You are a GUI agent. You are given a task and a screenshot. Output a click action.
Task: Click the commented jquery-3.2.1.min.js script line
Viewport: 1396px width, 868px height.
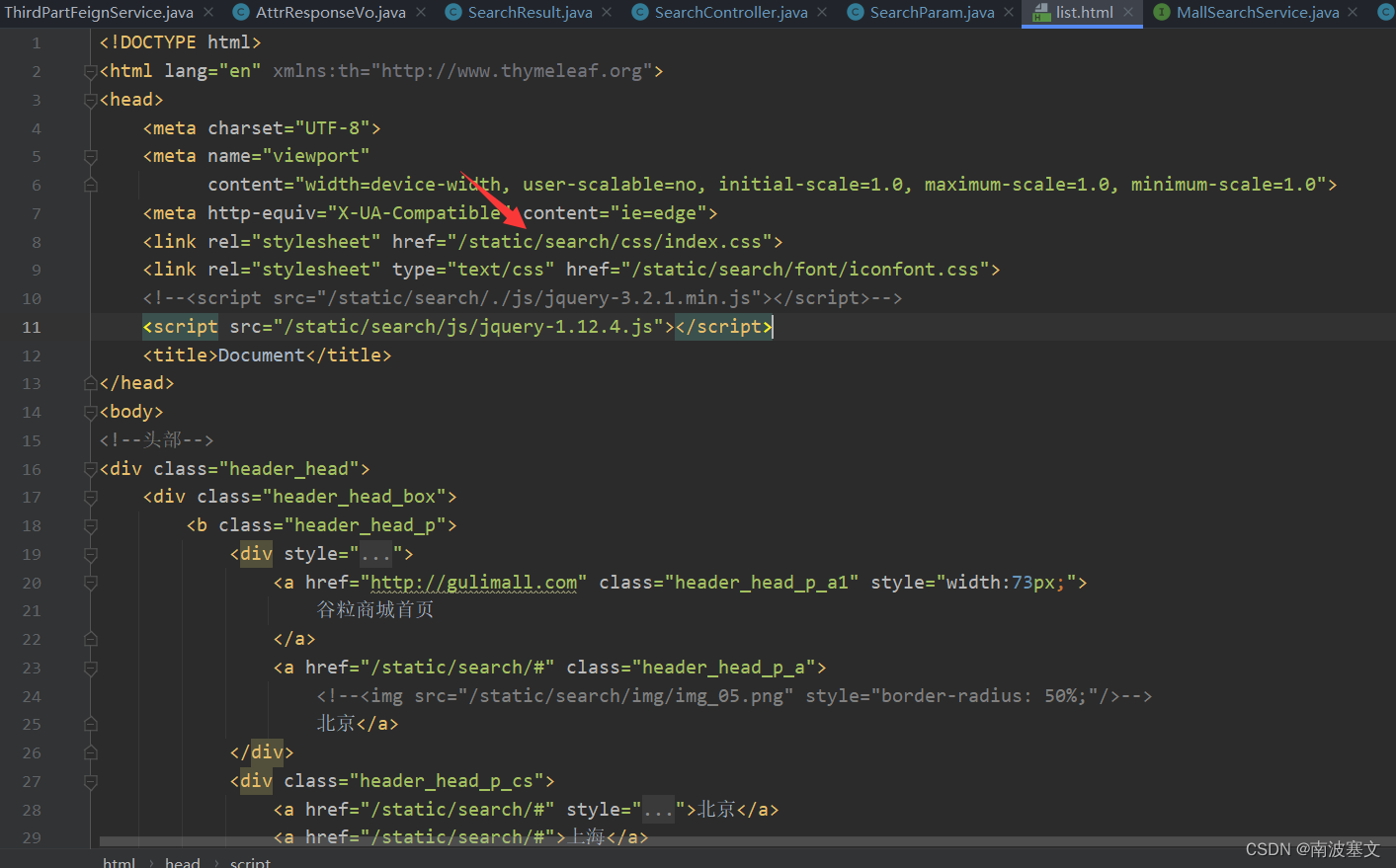tap(523, 298)
